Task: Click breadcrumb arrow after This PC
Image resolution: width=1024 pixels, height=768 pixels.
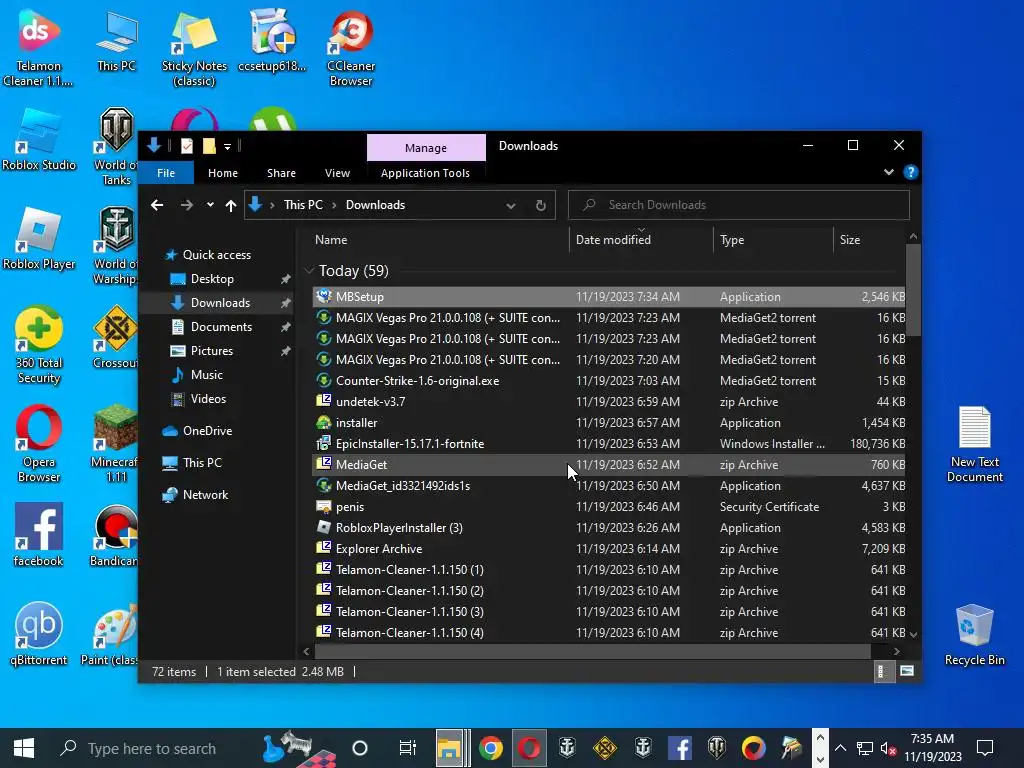Action: [x=334, y=205]
